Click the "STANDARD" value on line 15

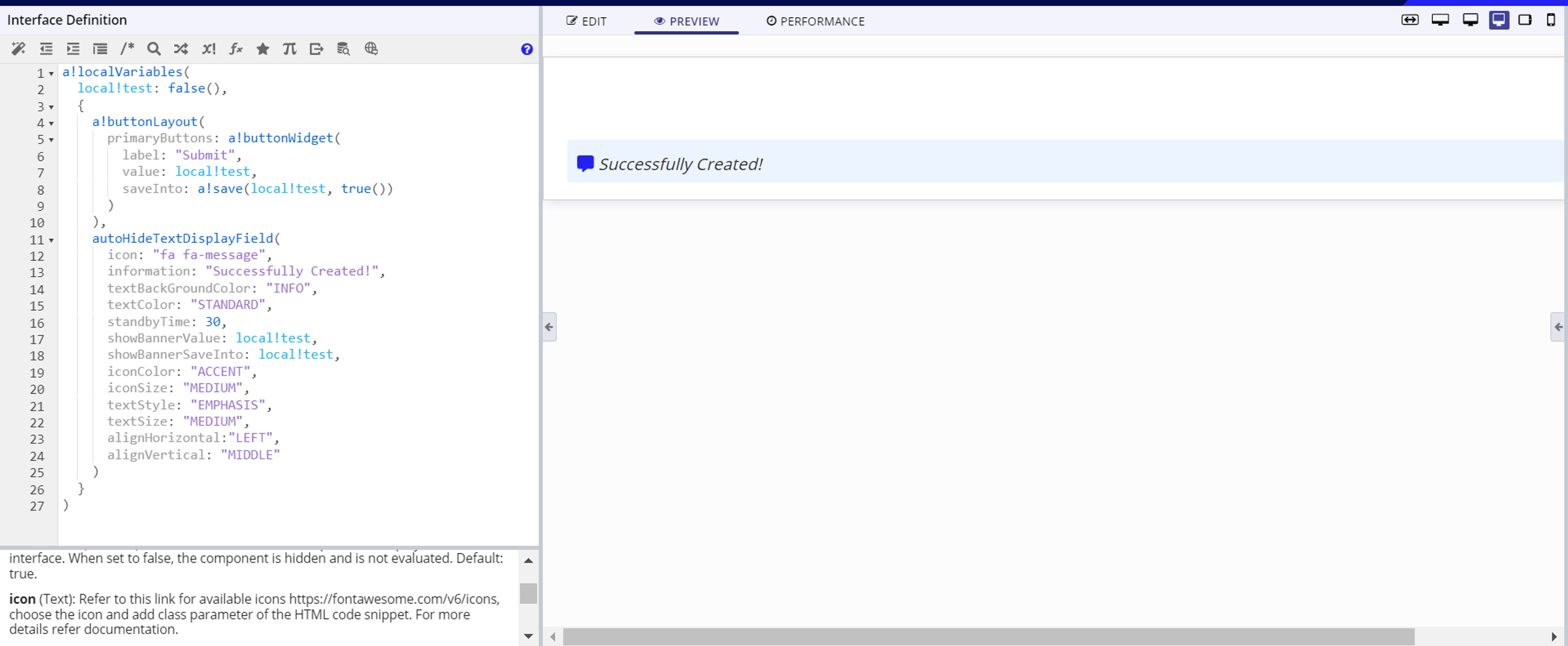point(228,305)
